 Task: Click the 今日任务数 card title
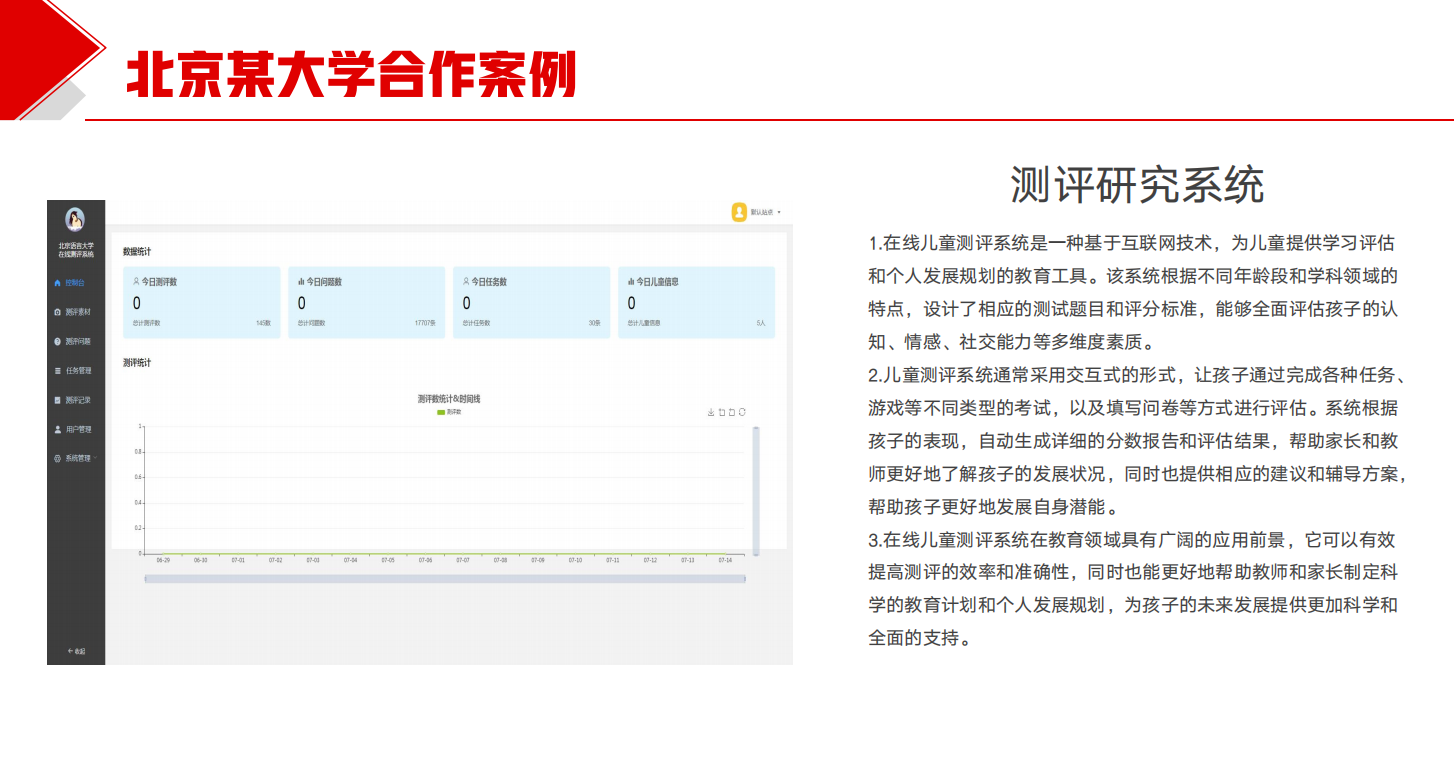pyautogui.click(x=489, y=282)
